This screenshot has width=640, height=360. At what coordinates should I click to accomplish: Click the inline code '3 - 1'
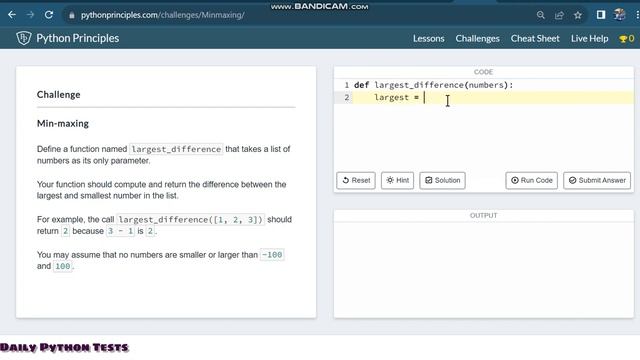[120, 231]
